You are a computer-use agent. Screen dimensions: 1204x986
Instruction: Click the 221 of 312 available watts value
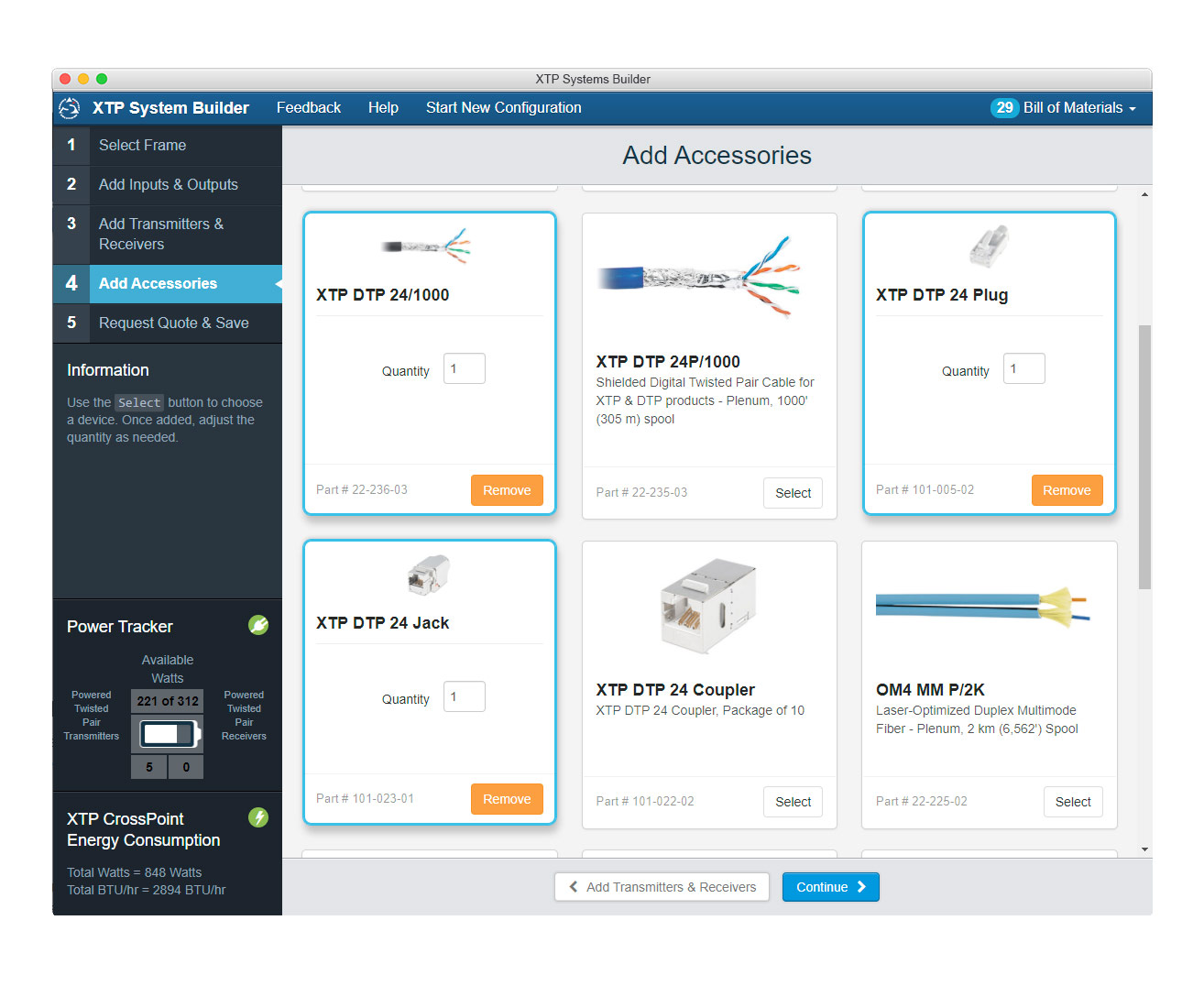pyautogui.click(x=168, y=701)
